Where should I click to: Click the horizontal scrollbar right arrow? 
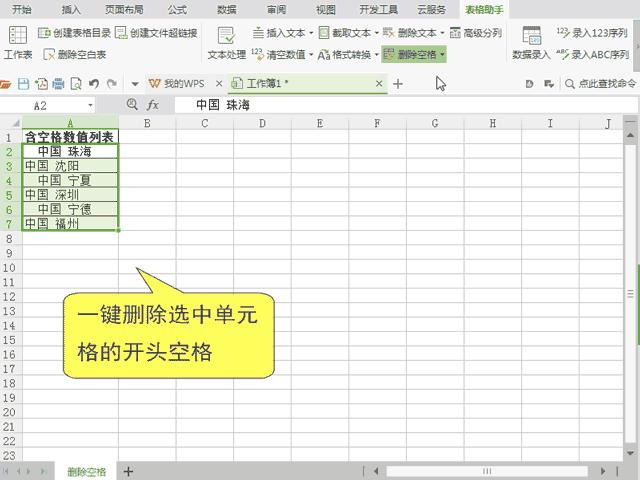(x=602, y=471)
